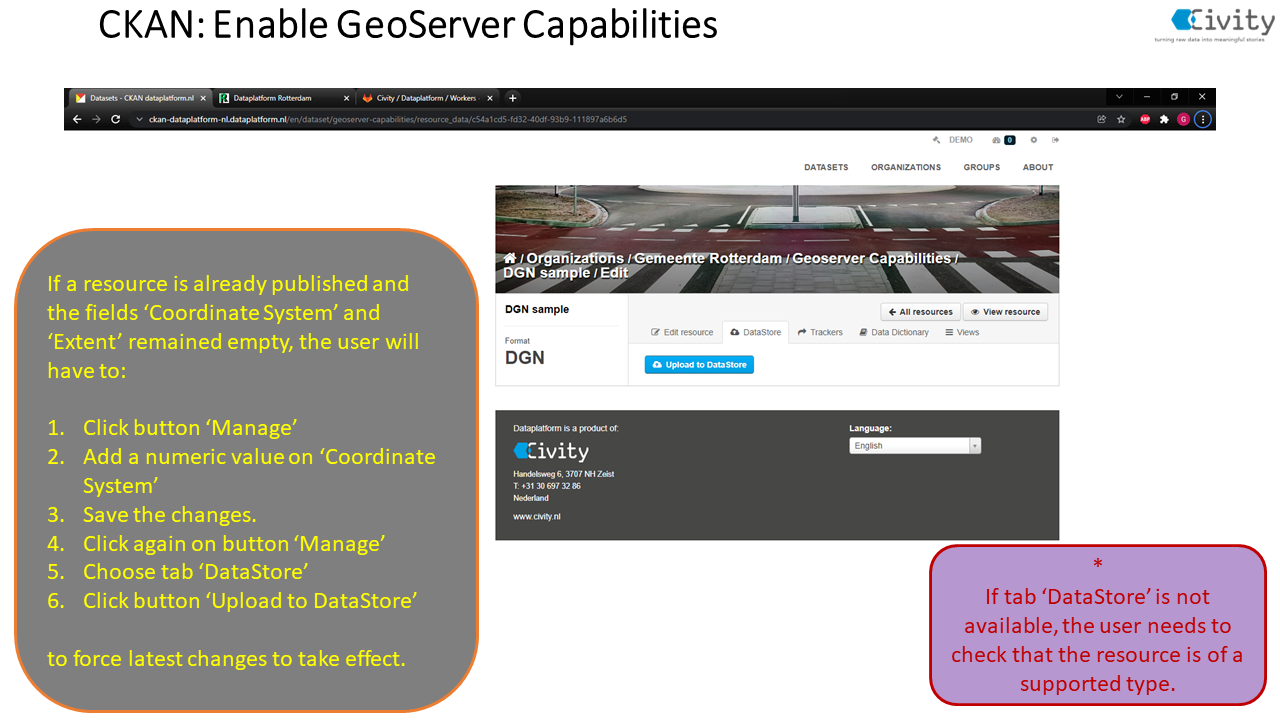Select the Views tab

click(x=962, y=332)
